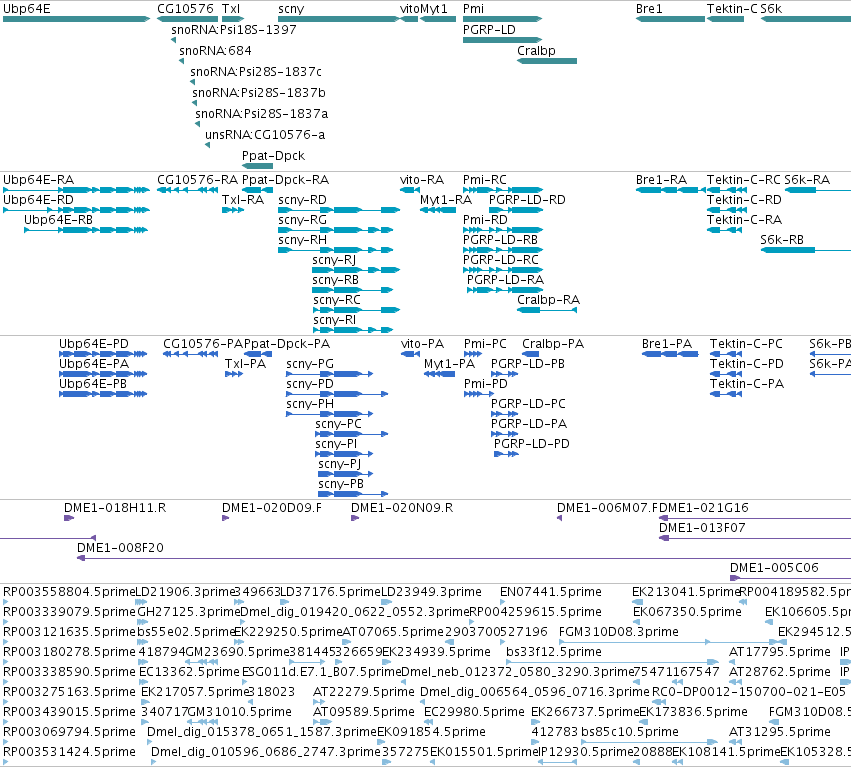Open the scny-RI transcript label
Image resolution: width=851 pixels, height=767 pixels.
(335, 320)
